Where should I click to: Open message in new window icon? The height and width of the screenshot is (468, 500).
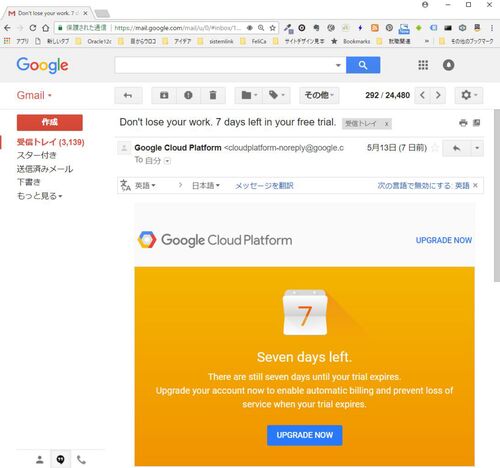477,123
